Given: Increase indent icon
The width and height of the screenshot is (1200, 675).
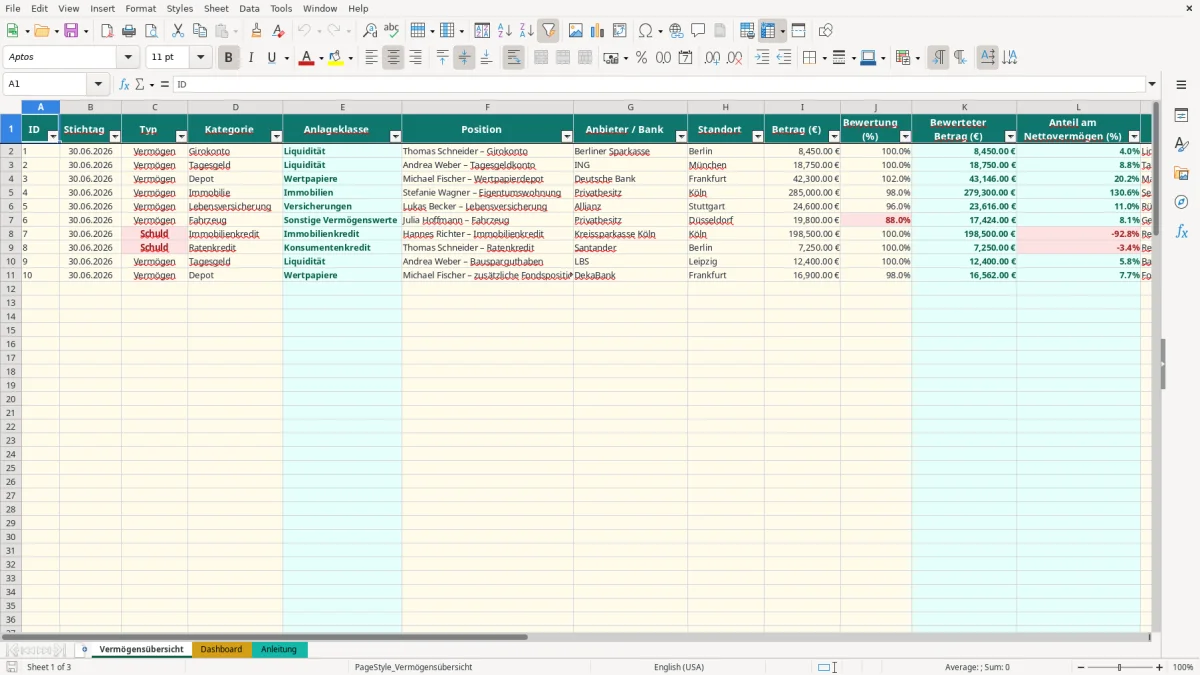Looking at the screenshot, I should point(762,58).
